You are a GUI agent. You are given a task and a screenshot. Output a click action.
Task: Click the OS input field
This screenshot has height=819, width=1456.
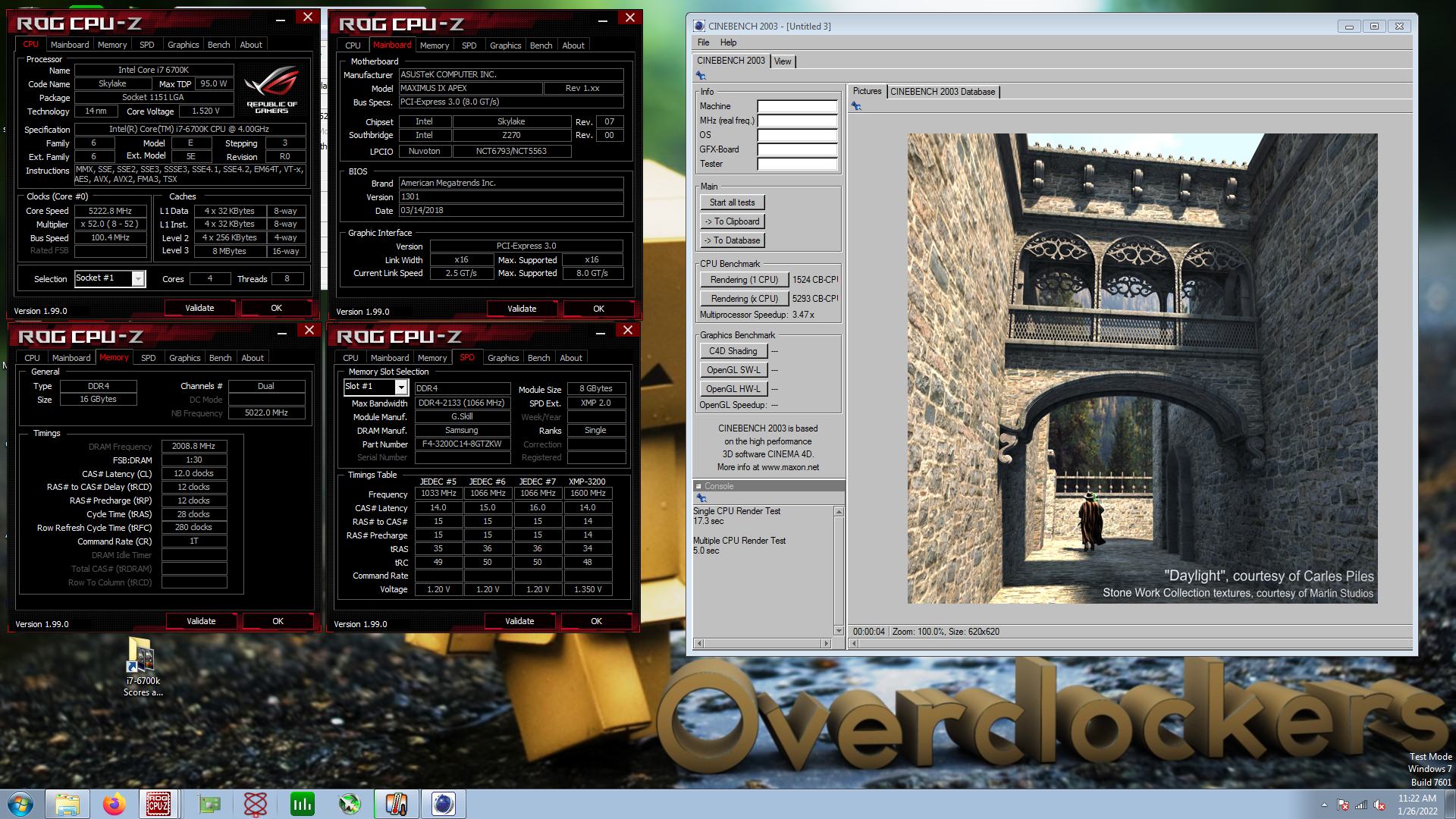point(797,136)
